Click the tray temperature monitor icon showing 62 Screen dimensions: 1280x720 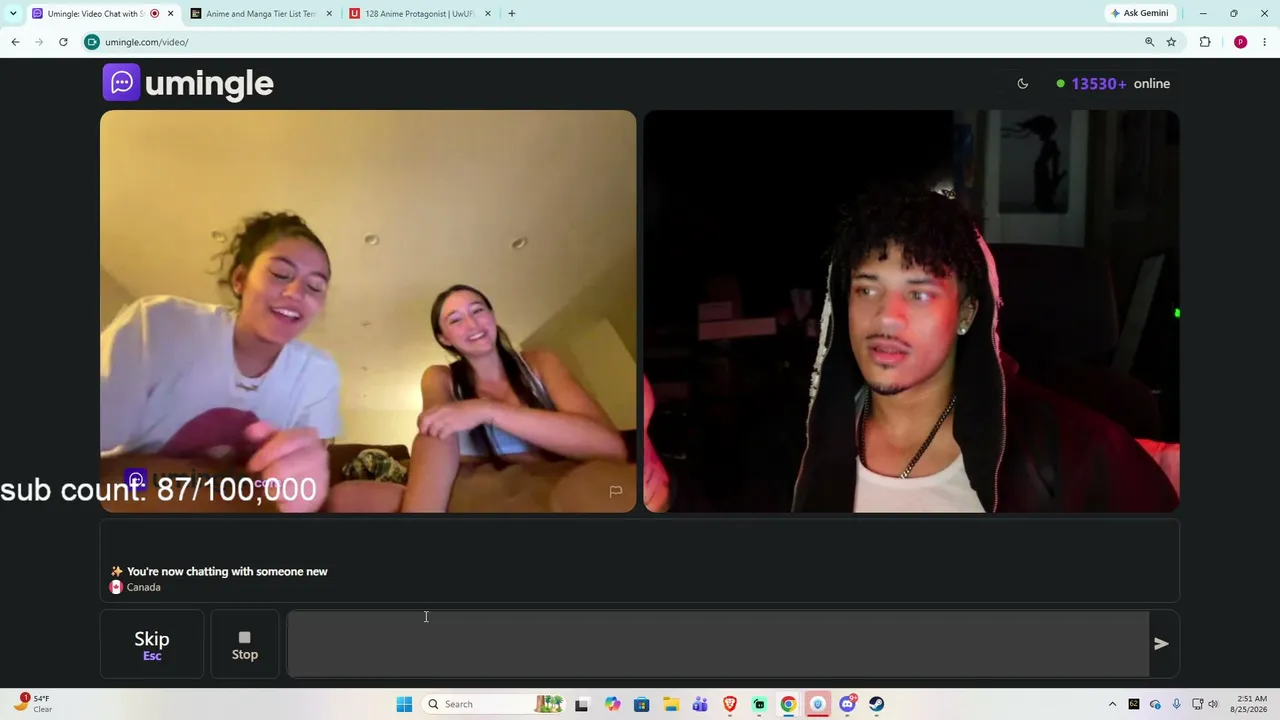pyautogui.click(x=1133, y=704)
